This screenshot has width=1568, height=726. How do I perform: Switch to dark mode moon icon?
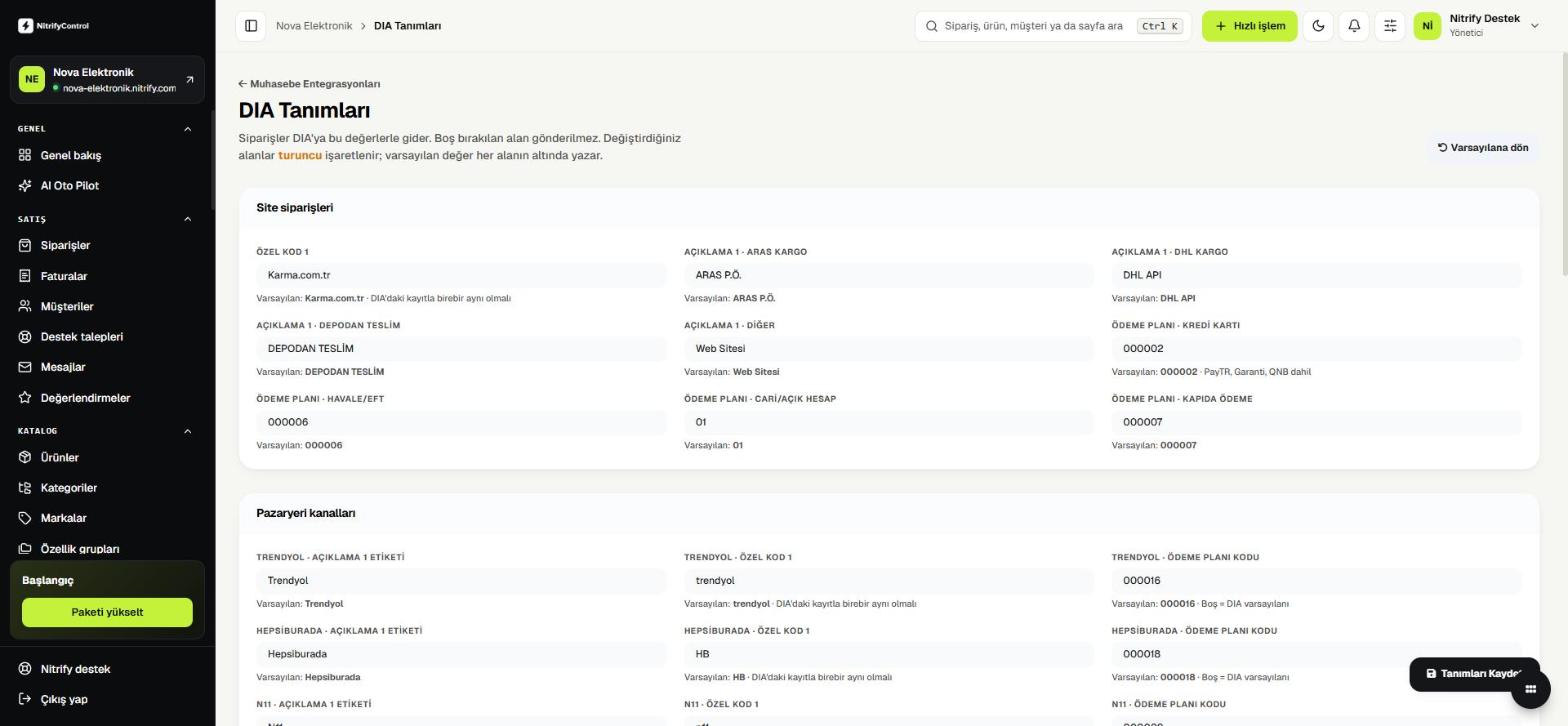[x=1318, y=26]
